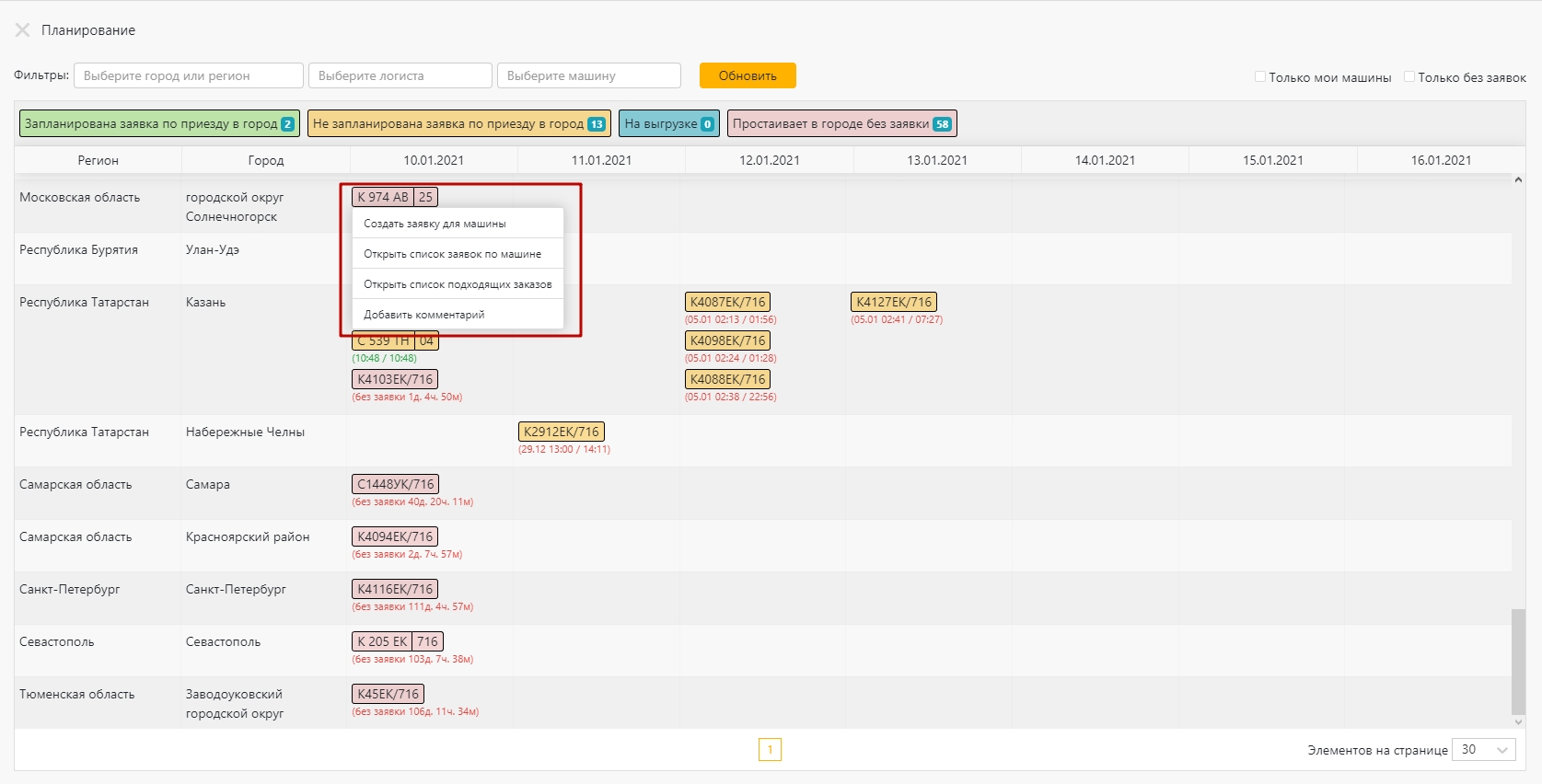Select vehicle tag K4087EK/716
Screen dimensions: 1542x784
727,302
